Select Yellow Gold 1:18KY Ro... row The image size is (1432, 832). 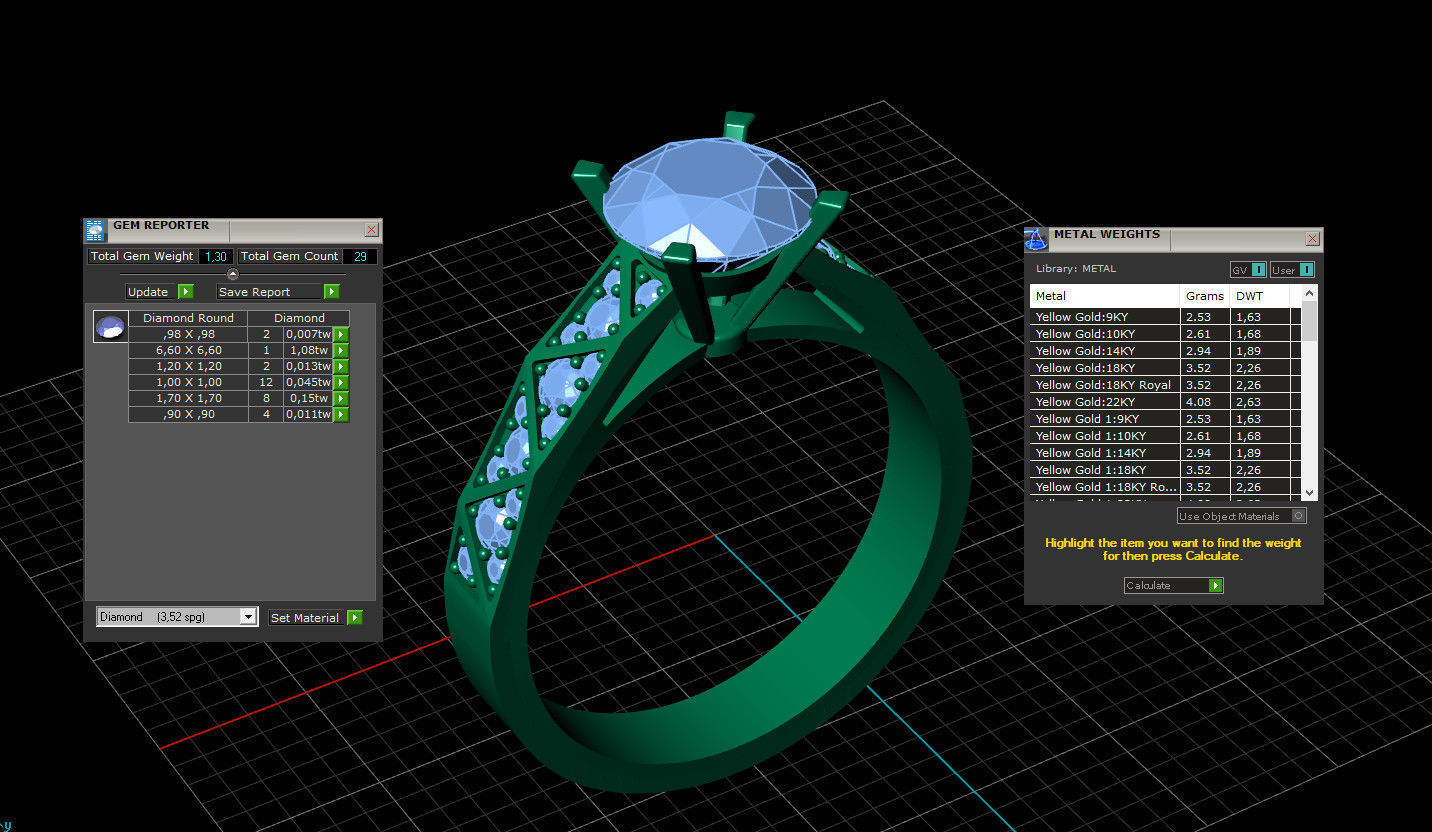(1166, 487)
